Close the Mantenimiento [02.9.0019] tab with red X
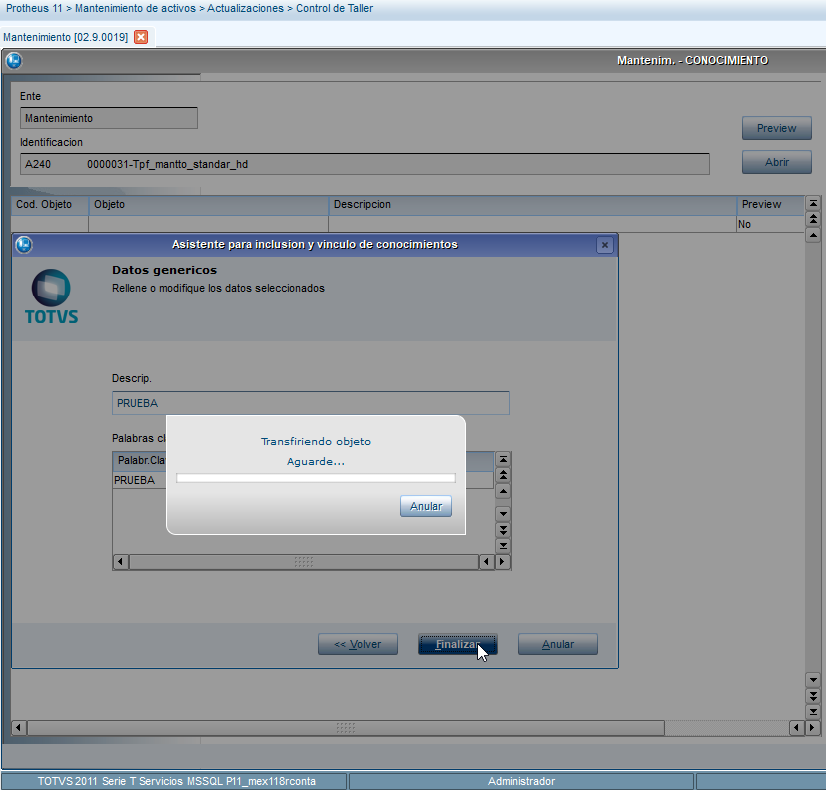 (x=141, y=37)
